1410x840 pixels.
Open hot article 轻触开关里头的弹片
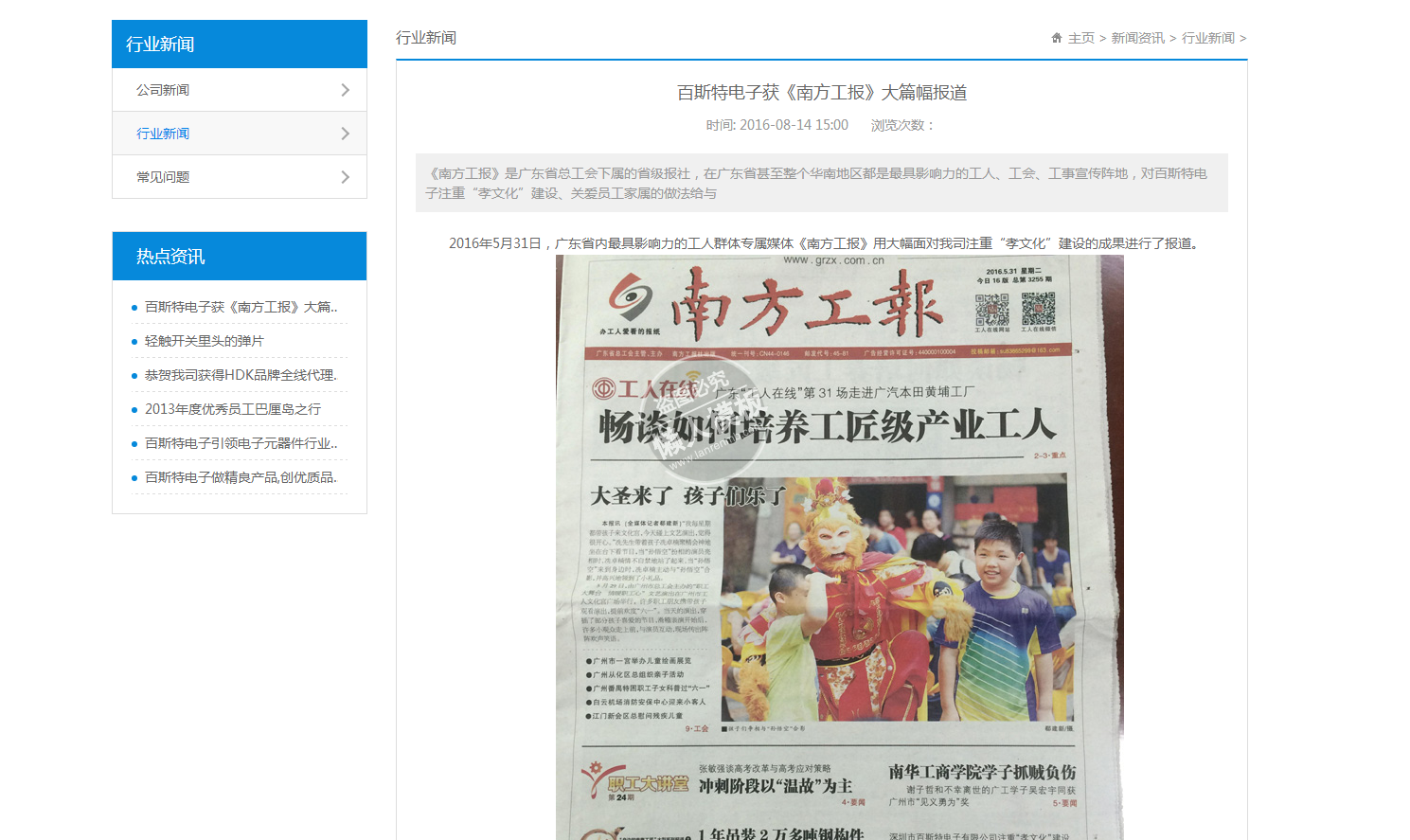[x=205, y=341]
